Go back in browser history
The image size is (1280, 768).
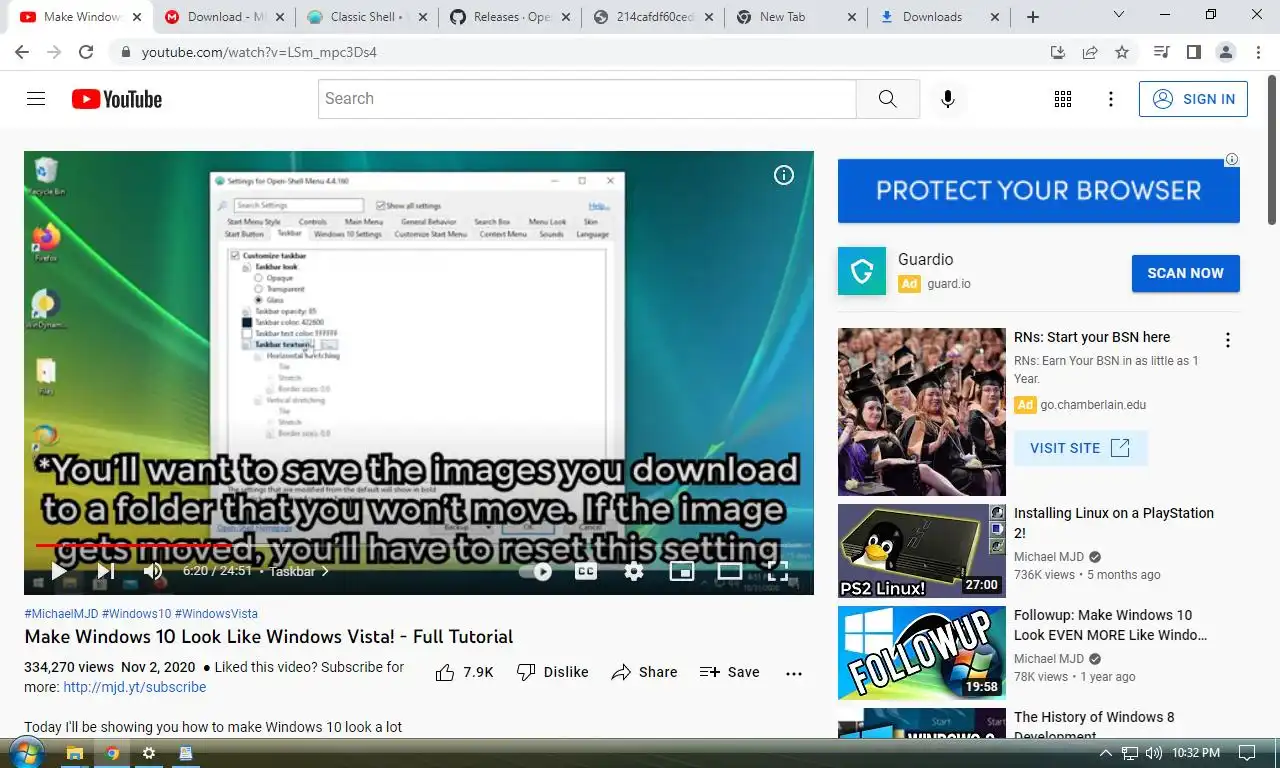pos(22,52)
